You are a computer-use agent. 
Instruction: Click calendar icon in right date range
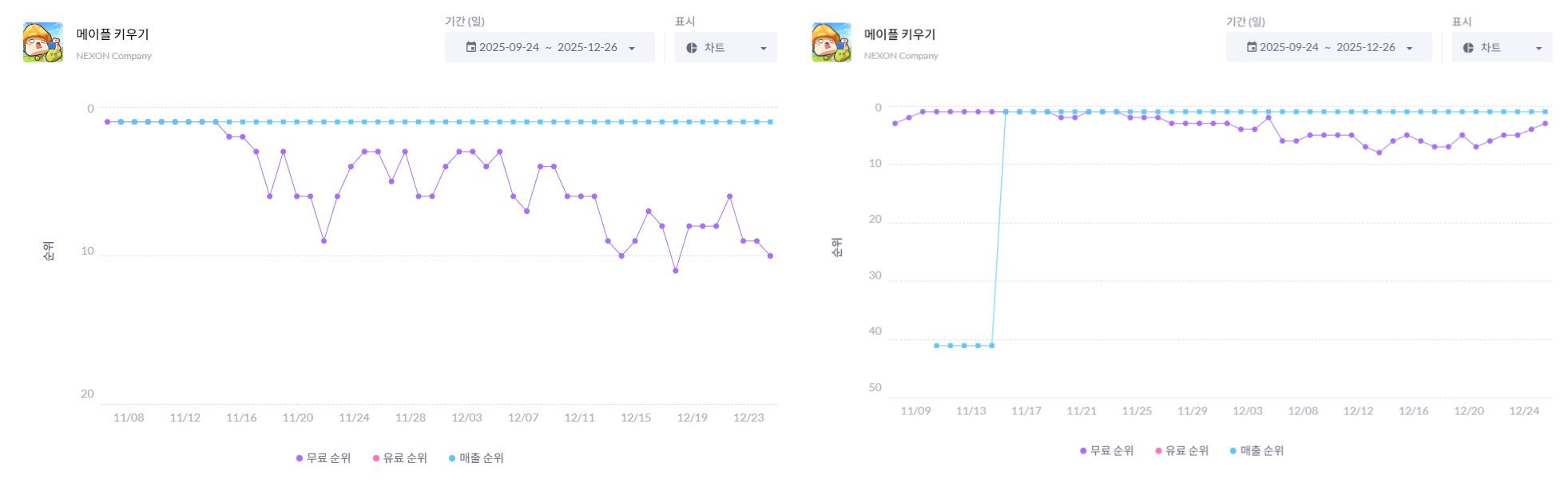[x=1252, y=47]
